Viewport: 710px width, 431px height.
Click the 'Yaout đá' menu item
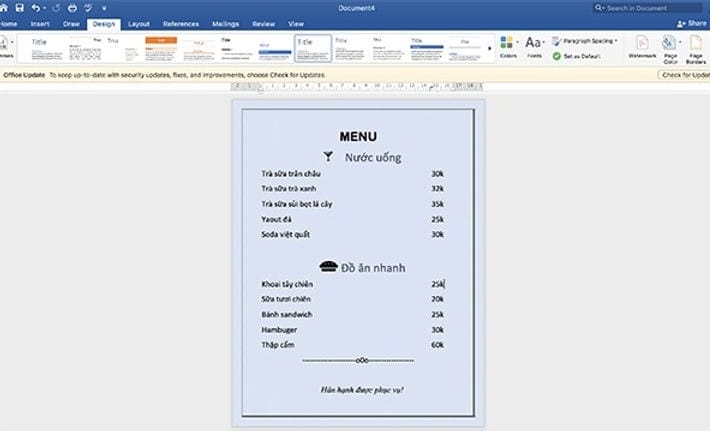click(276, 220)
